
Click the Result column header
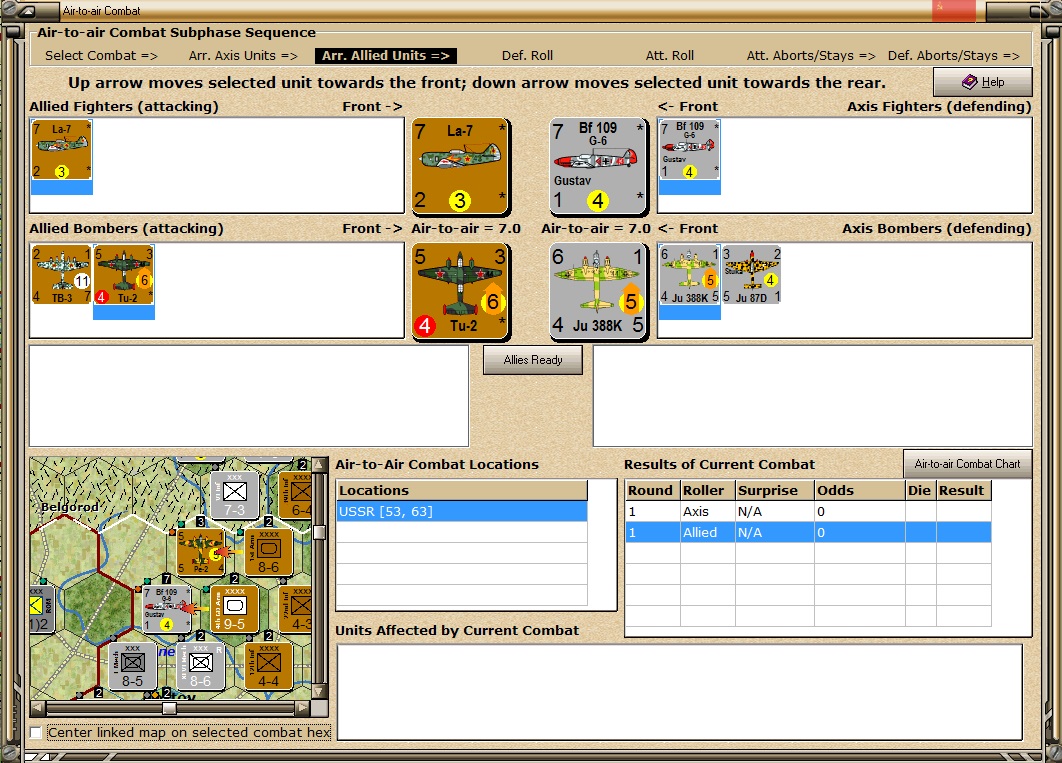coord(964,490)
